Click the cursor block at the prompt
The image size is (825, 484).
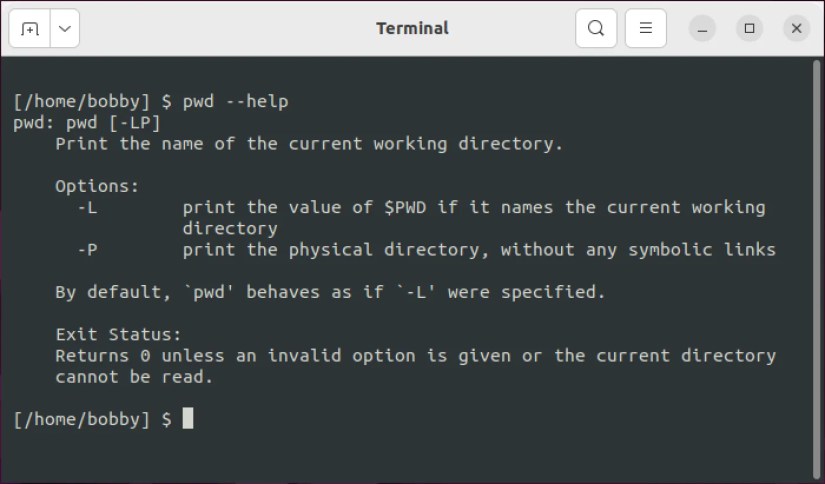(188, 418)
